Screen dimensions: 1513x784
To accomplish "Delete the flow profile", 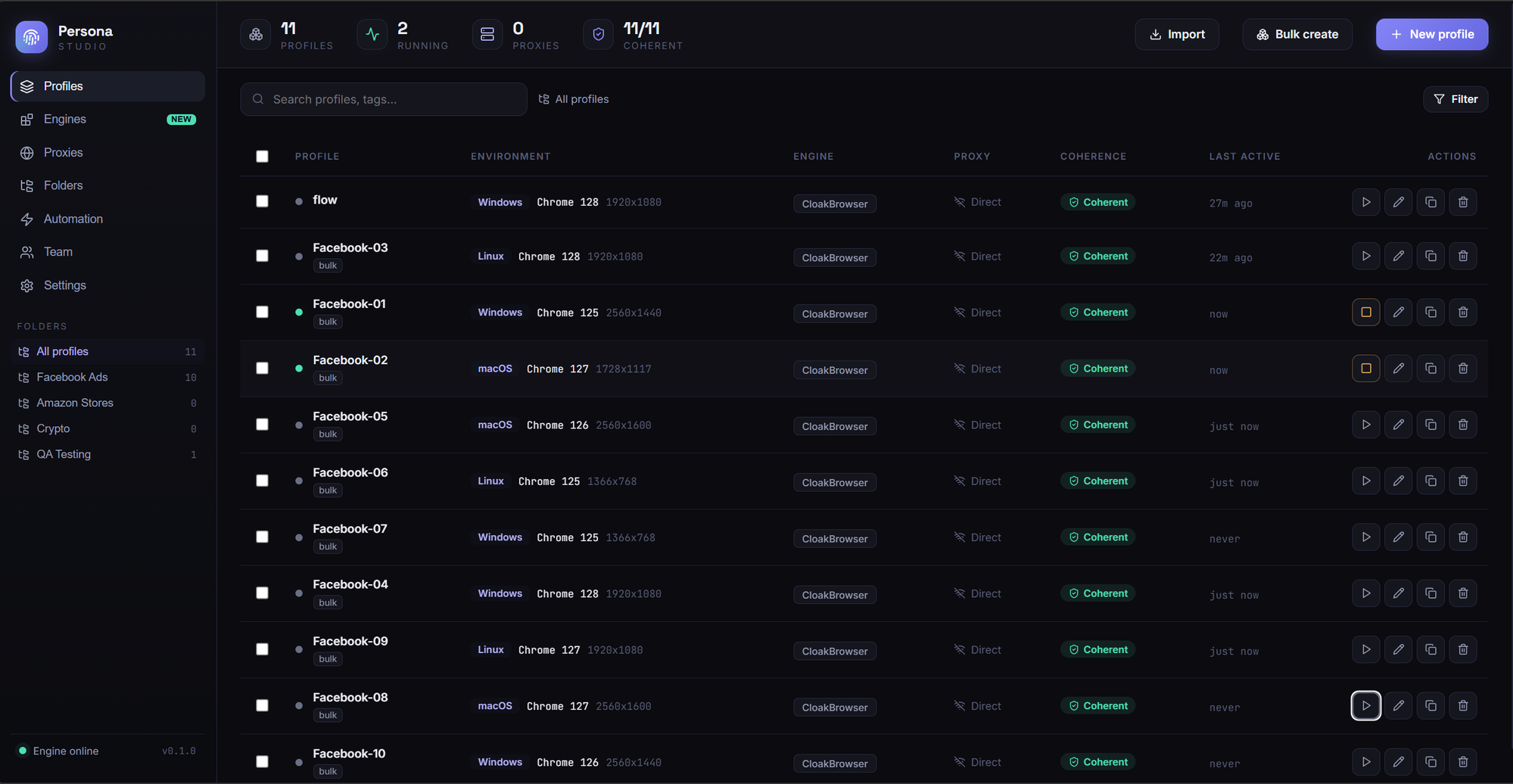I will pos(1463,202).
